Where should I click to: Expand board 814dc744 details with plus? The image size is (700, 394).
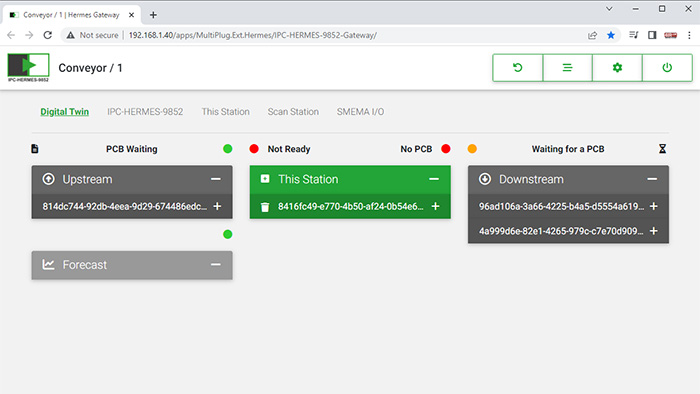[x=217, y=206]
